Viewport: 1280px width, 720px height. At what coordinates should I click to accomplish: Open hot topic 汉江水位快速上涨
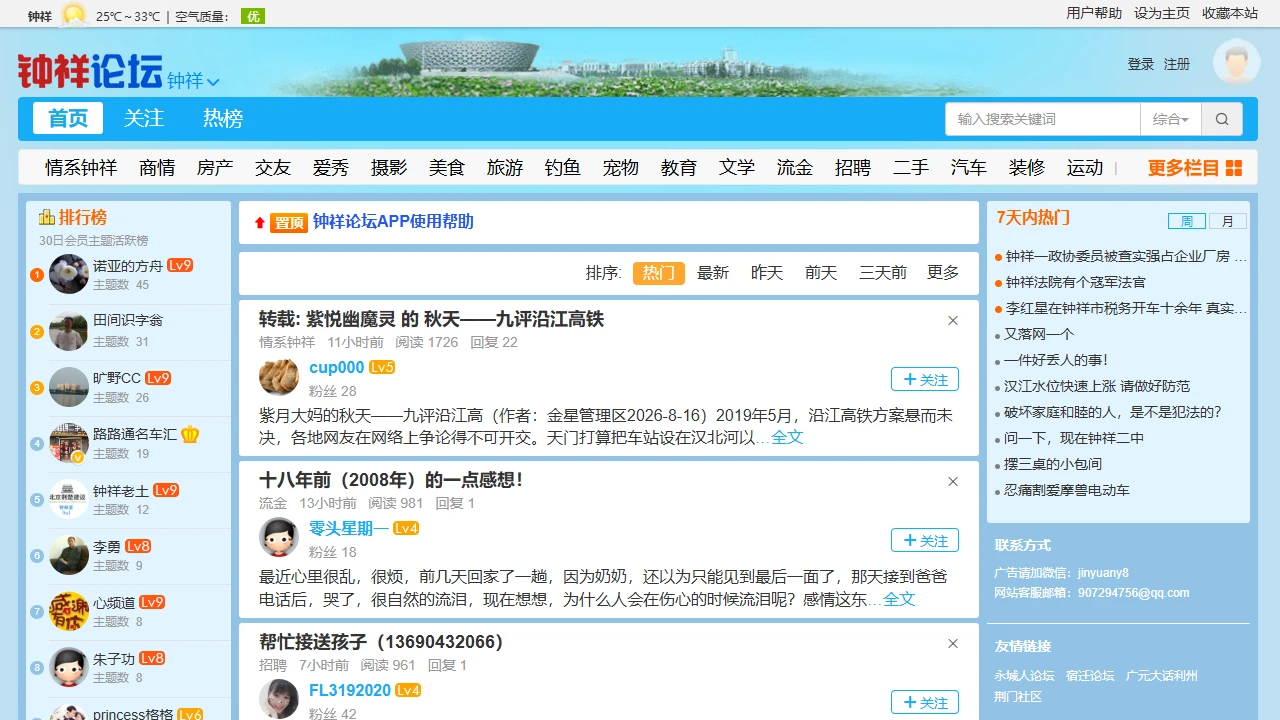1097,386
